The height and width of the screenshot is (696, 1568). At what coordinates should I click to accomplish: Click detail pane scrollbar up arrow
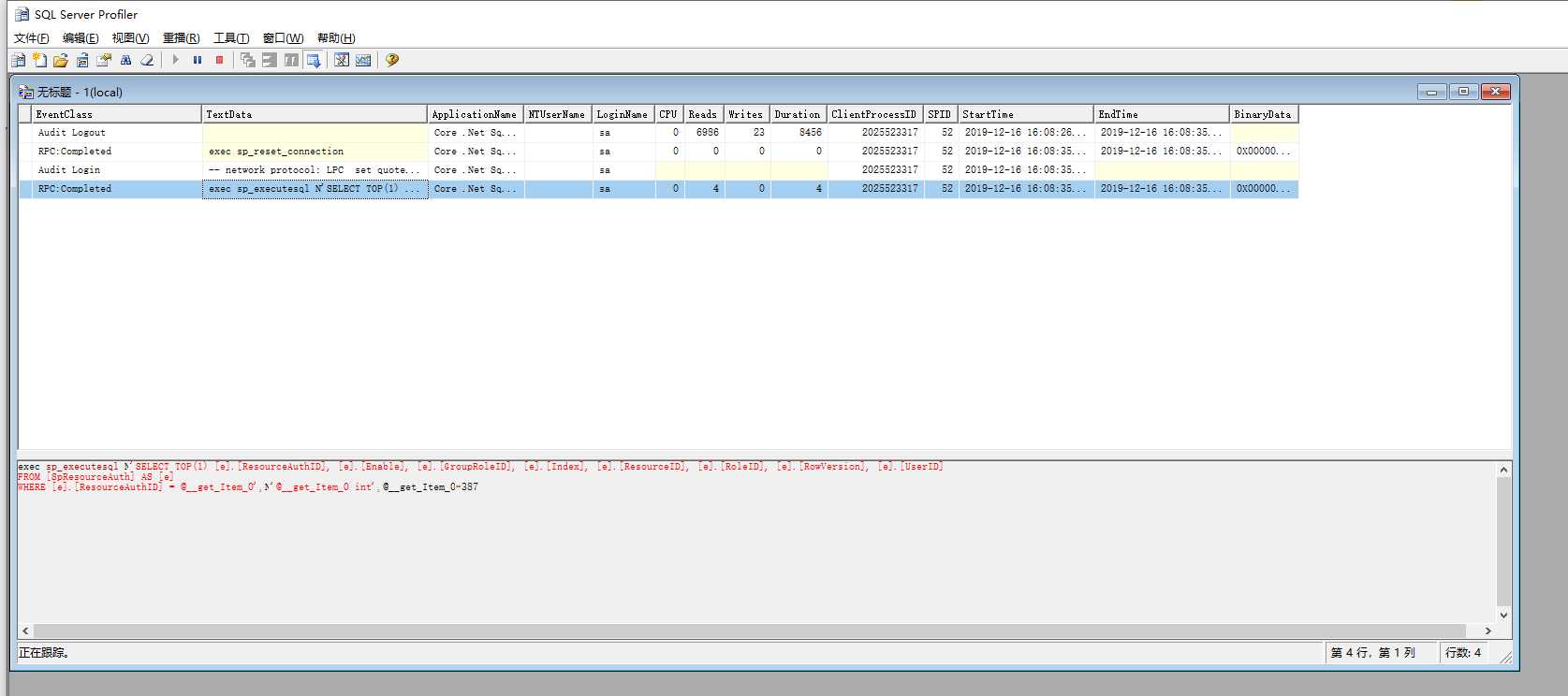[x=1503, y=470]
